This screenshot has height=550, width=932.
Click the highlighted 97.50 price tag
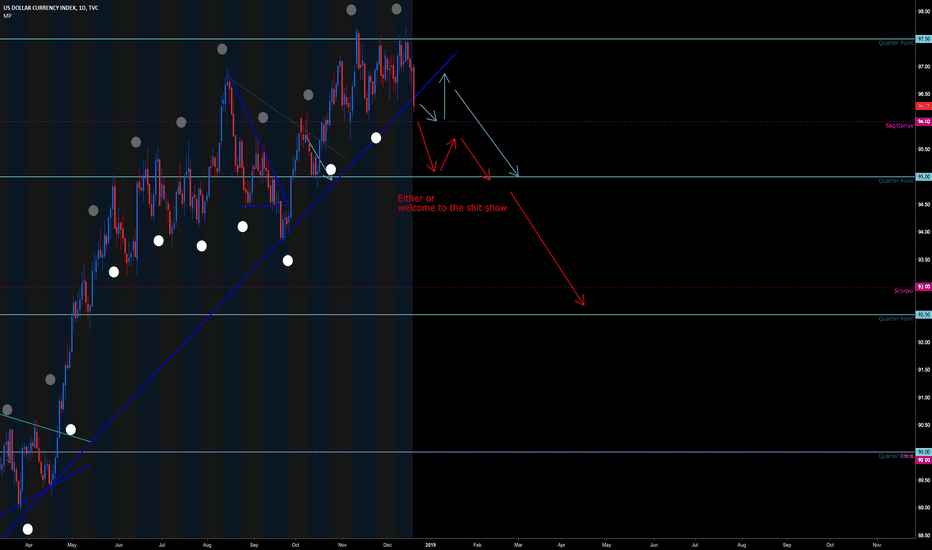coord(924,39)
